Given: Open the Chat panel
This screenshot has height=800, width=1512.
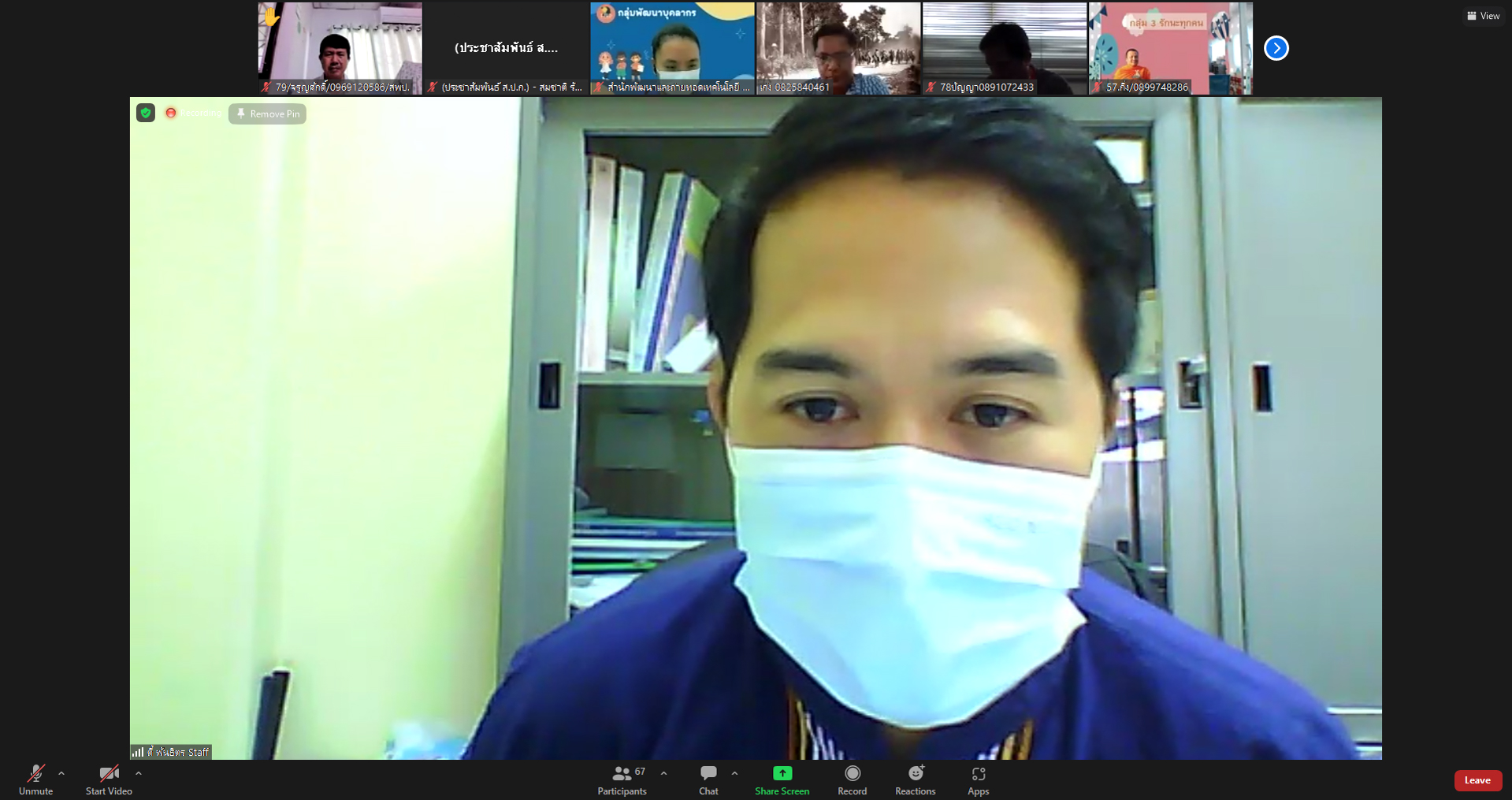Looking at the screenshot, I should 708,780.
